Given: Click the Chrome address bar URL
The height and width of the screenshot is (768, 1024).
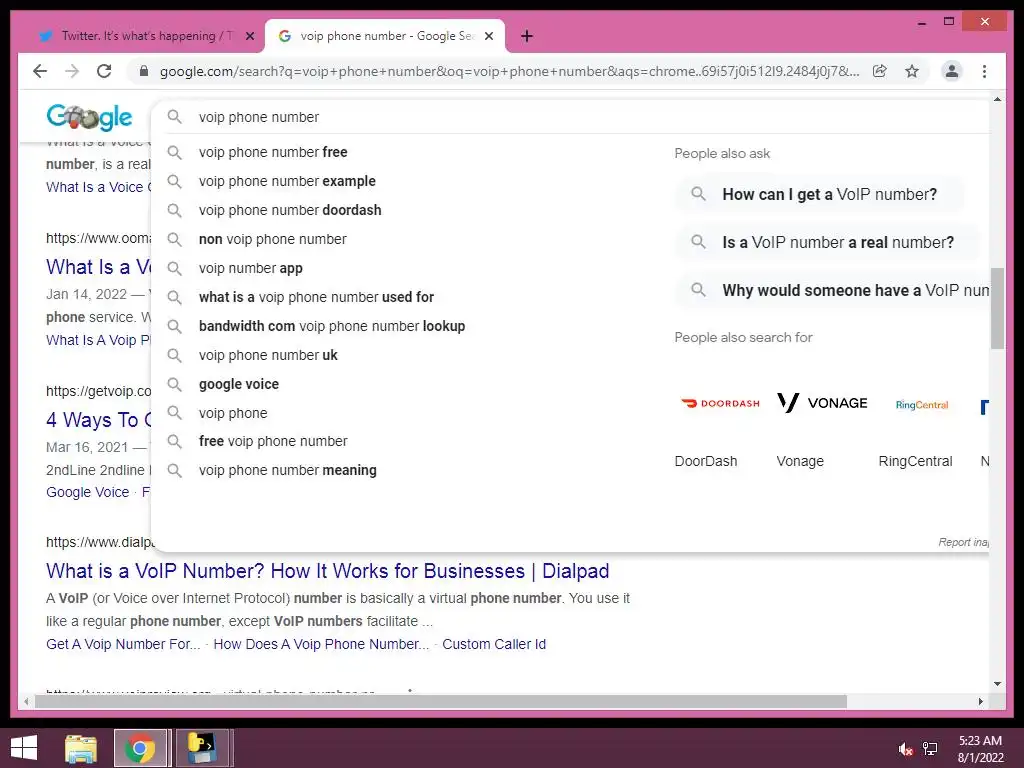Looking at the screenshot, I should tap(509, 71).
